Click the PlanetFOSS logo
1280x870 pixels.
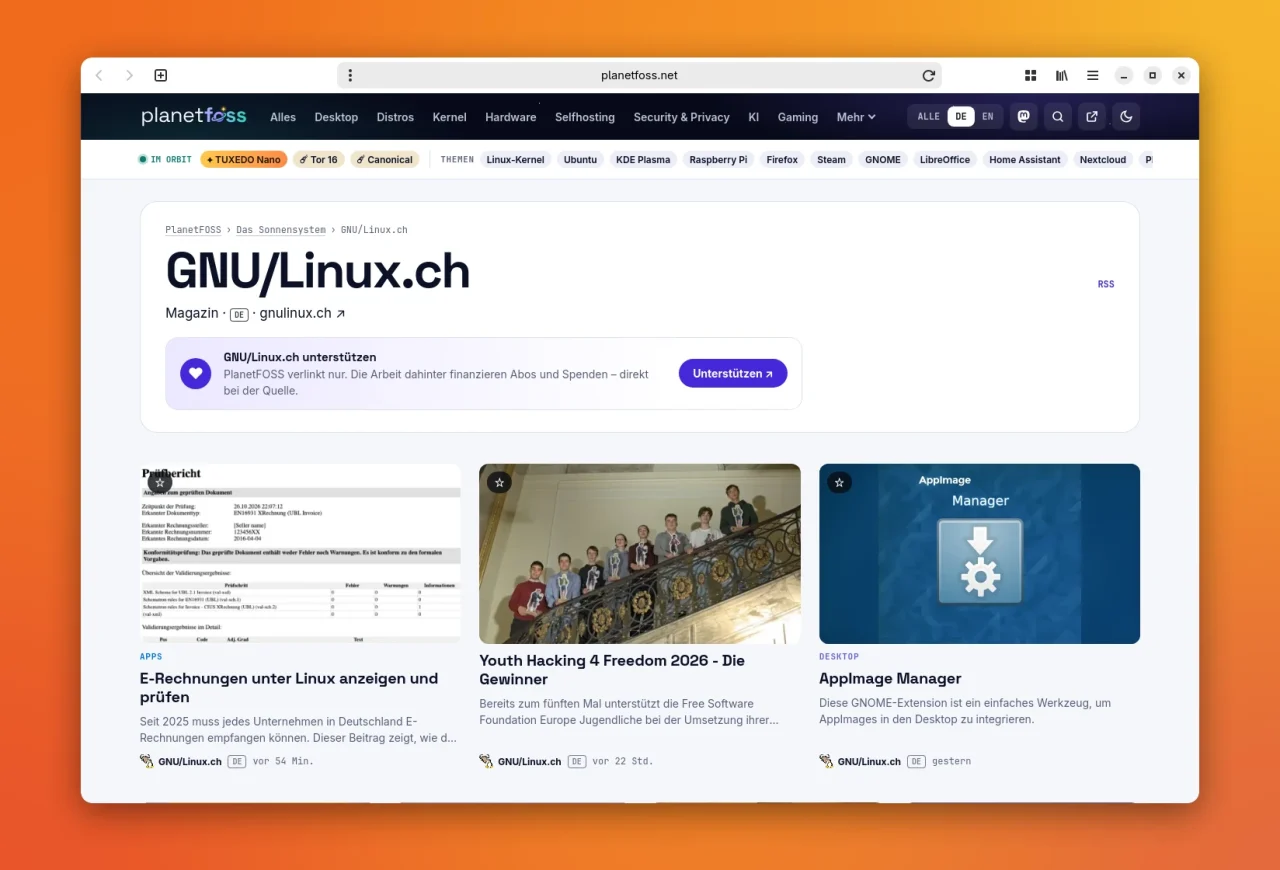(194, 116)
